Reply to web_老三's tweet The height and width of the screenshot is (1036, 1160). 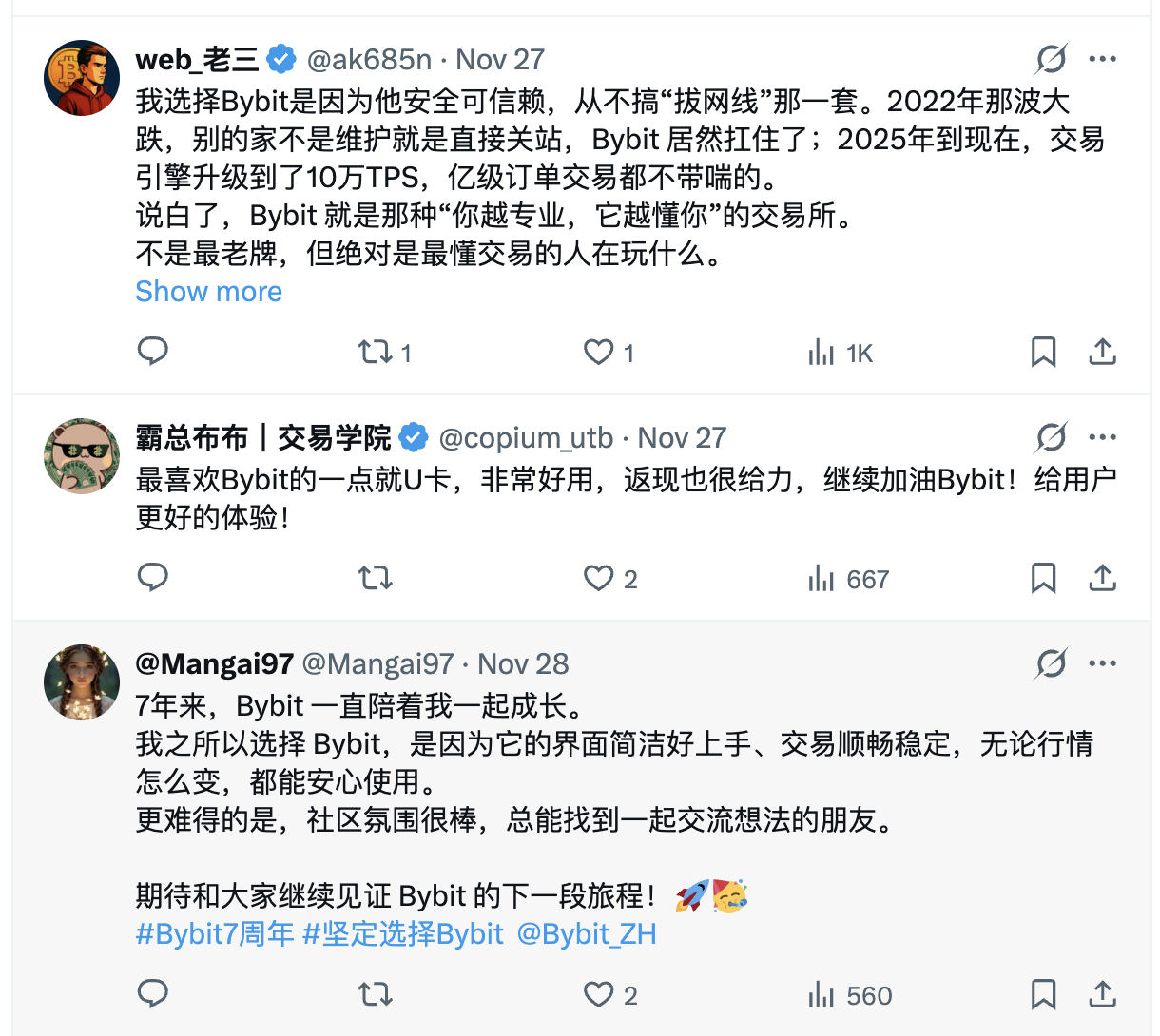pyautogui.click(x=153, y=352)
